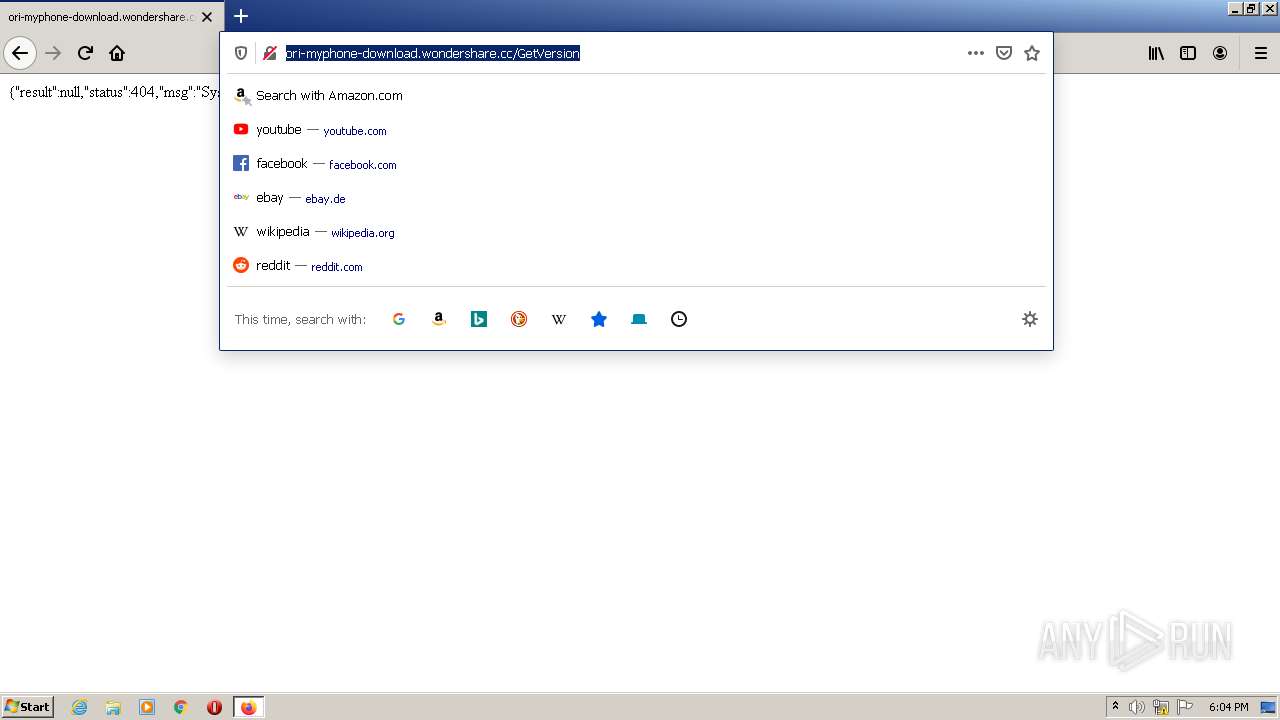Open tracking protection shield icon
Screen dimensions: 1280x720
coord(241,53)
